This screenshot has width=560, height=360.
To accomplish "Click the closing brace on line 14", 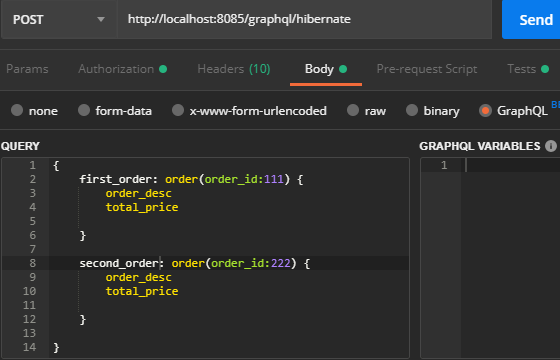I will coord(56,348).
